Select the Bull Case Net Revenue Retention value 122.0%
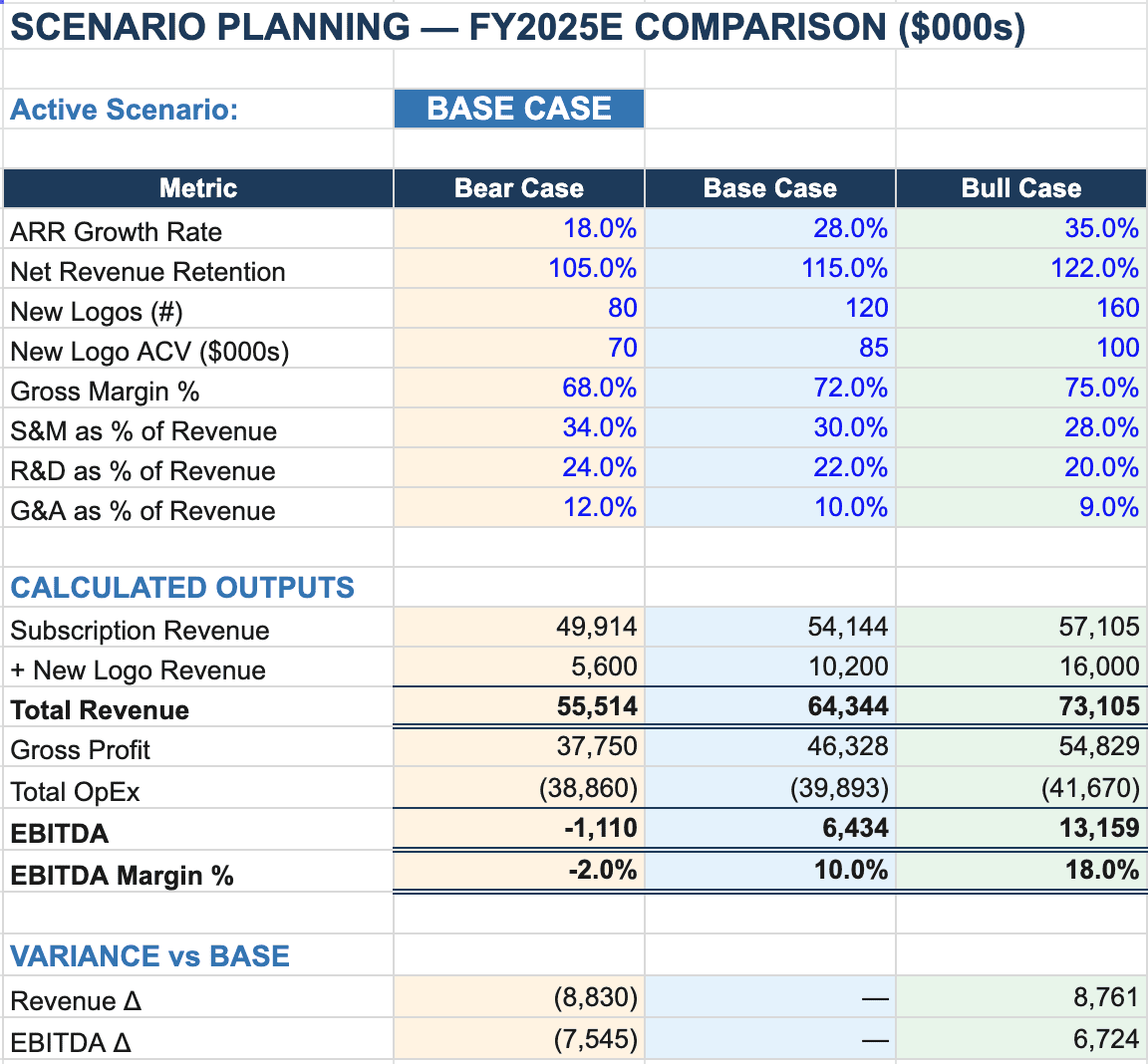This screenshot has height=1064, width=1148. click(1096, 268)
